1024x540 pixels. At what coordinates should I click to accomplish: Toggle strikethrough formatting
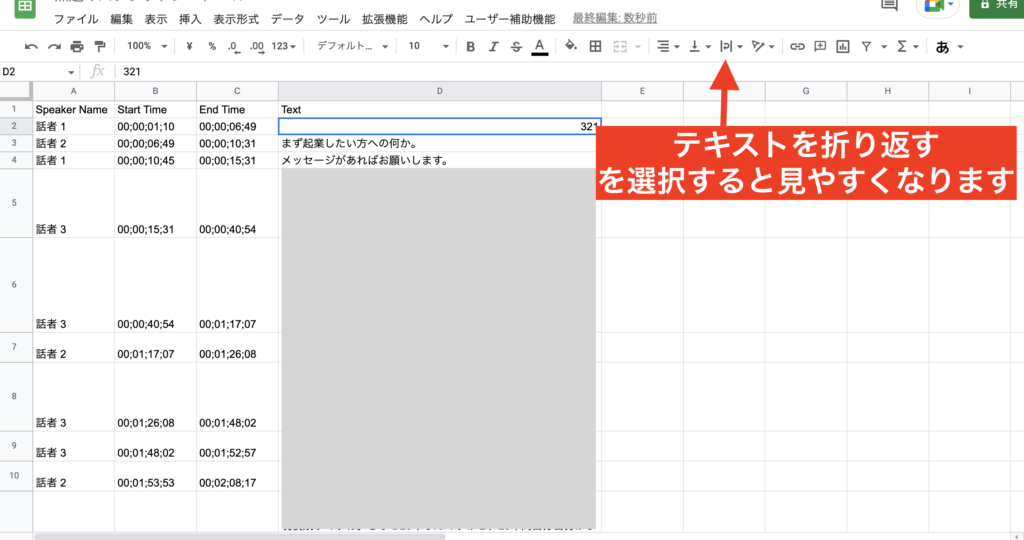point(516,46)
